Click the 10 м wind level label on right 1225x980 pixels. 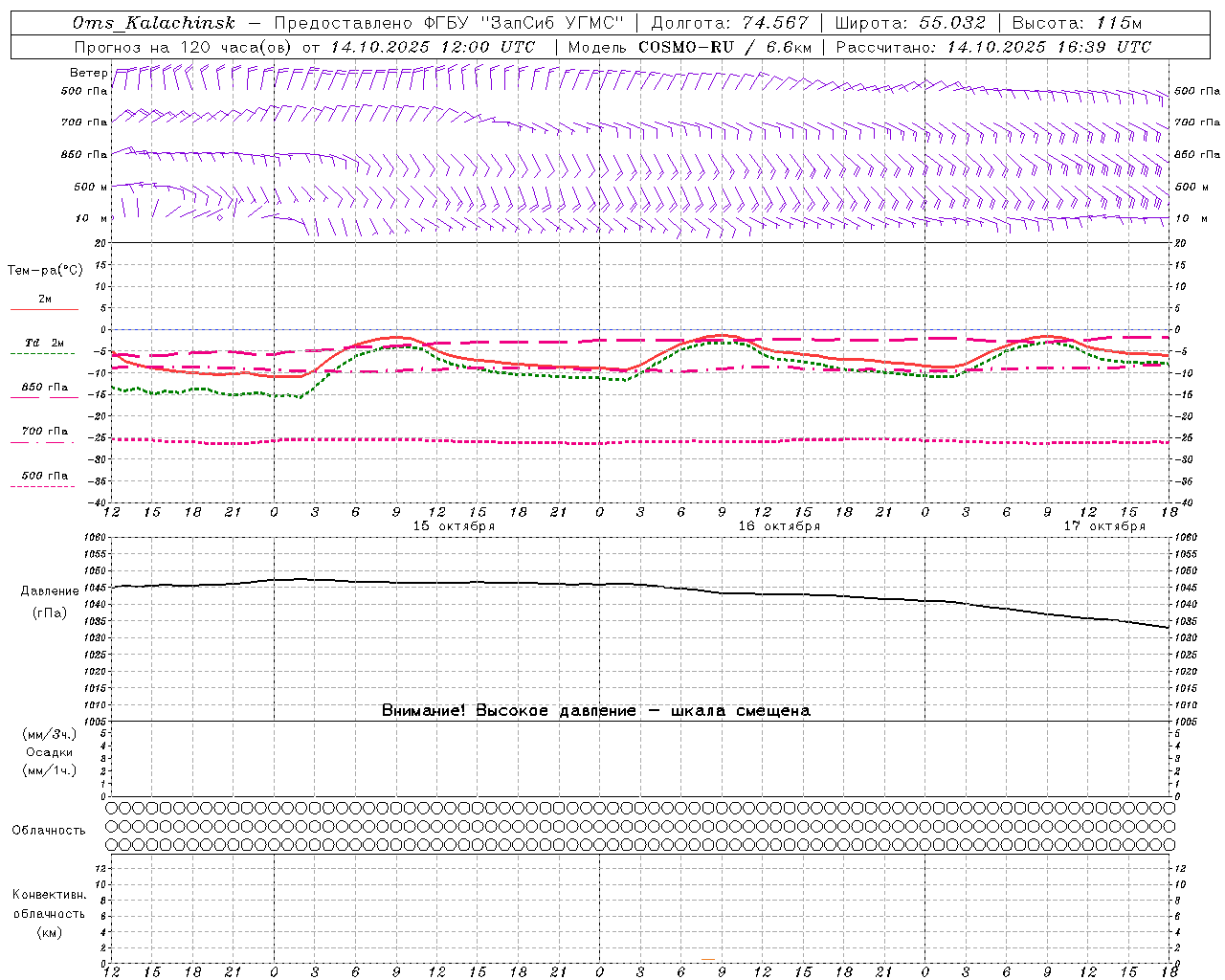pyautogui.click(x=1192, y=218)
